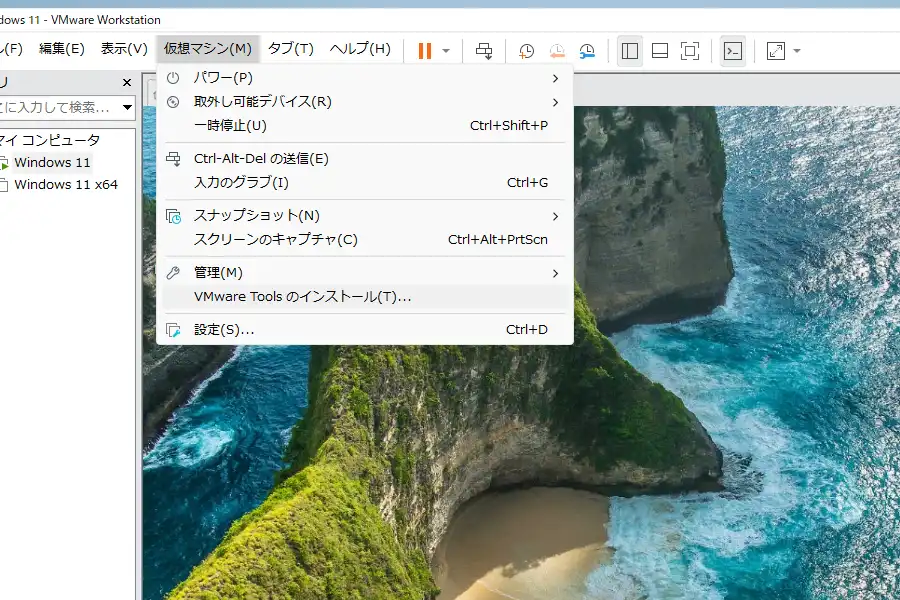This screenshot has height=600, width=900.
Task: Click the orange pause VM icon
Action: pyautogui.click(x=425, y=51)
